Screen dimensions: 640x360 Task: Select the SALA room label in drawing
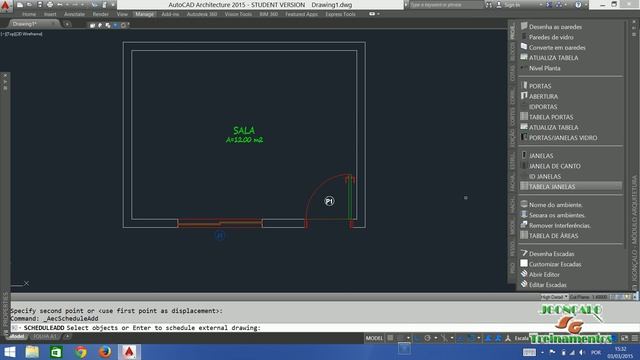244,131
